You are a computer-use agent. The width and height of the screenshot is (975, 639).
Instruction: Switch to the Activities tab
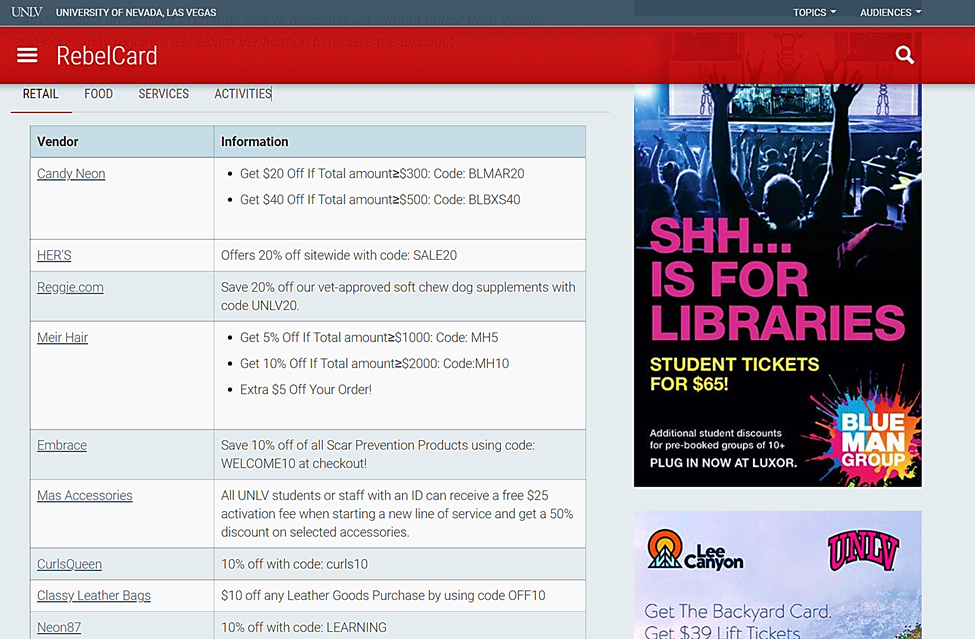pos(243,94)
